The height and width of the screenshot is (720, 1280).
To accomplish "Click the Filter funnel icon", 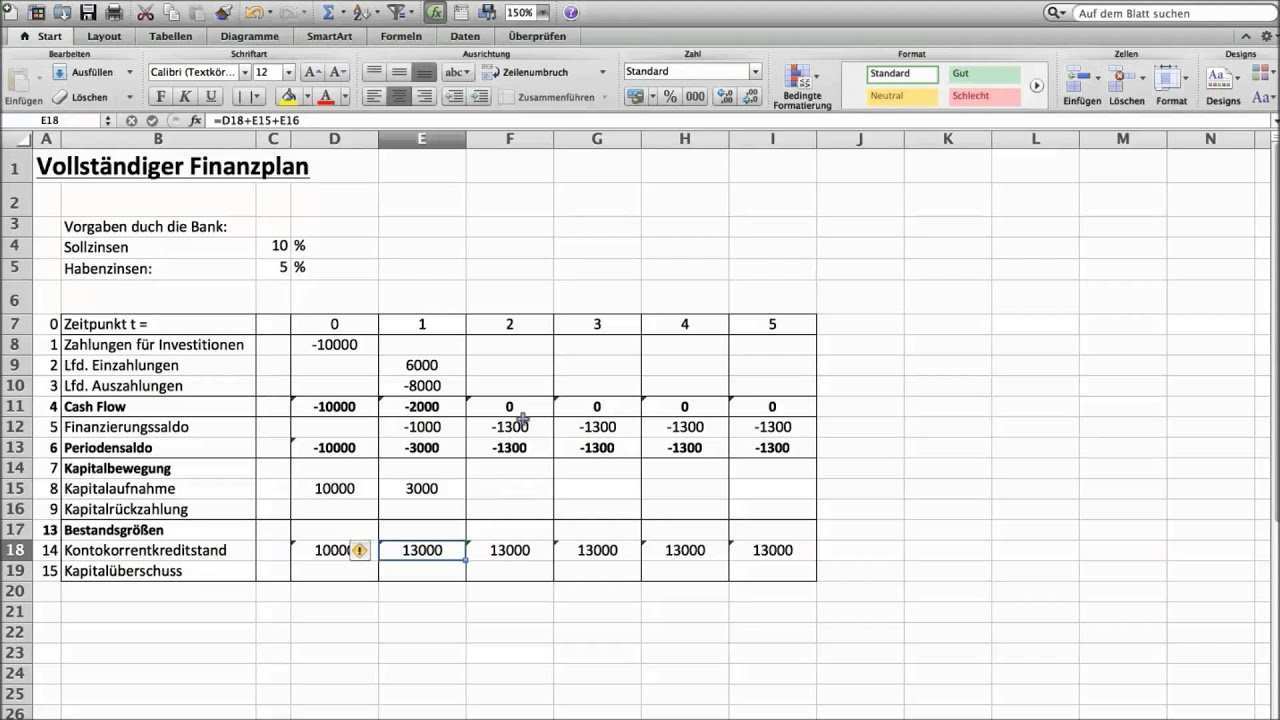I will pos(396,13).
